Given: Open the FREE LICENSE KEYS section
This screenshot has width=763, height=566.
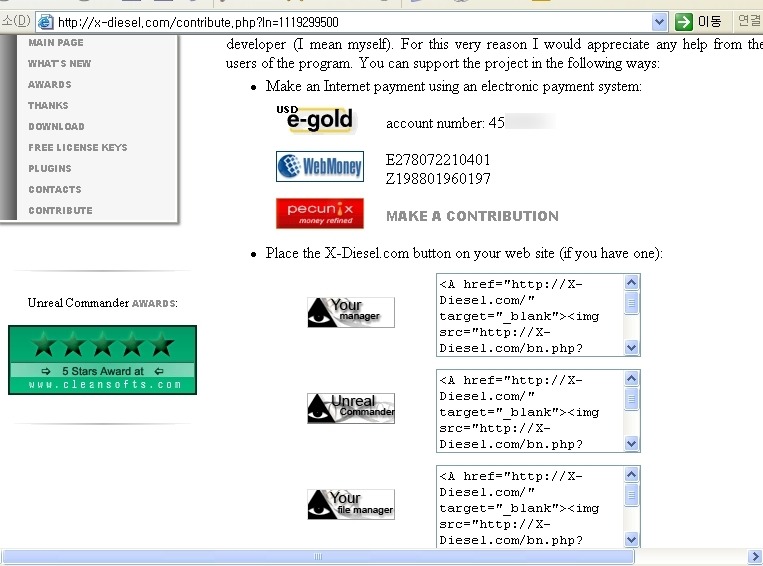Looking at the screenshot, I should [x=78, y=148].
